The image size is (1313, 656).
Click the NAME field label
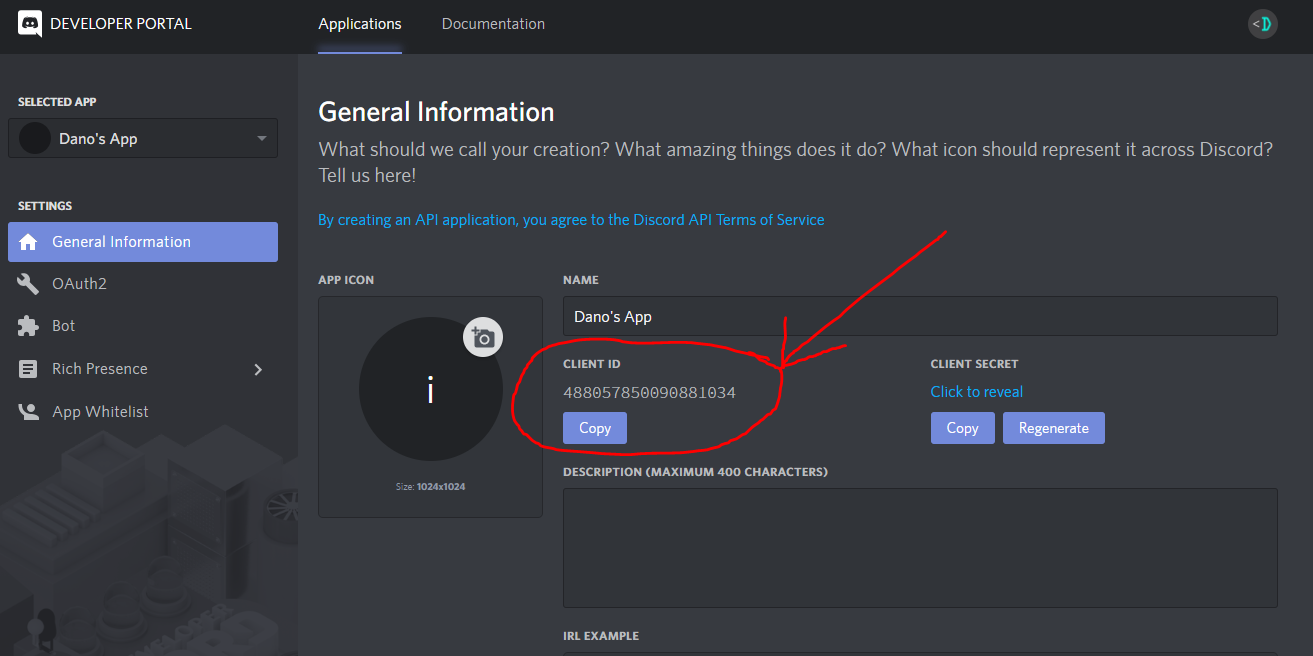[581, 280]
